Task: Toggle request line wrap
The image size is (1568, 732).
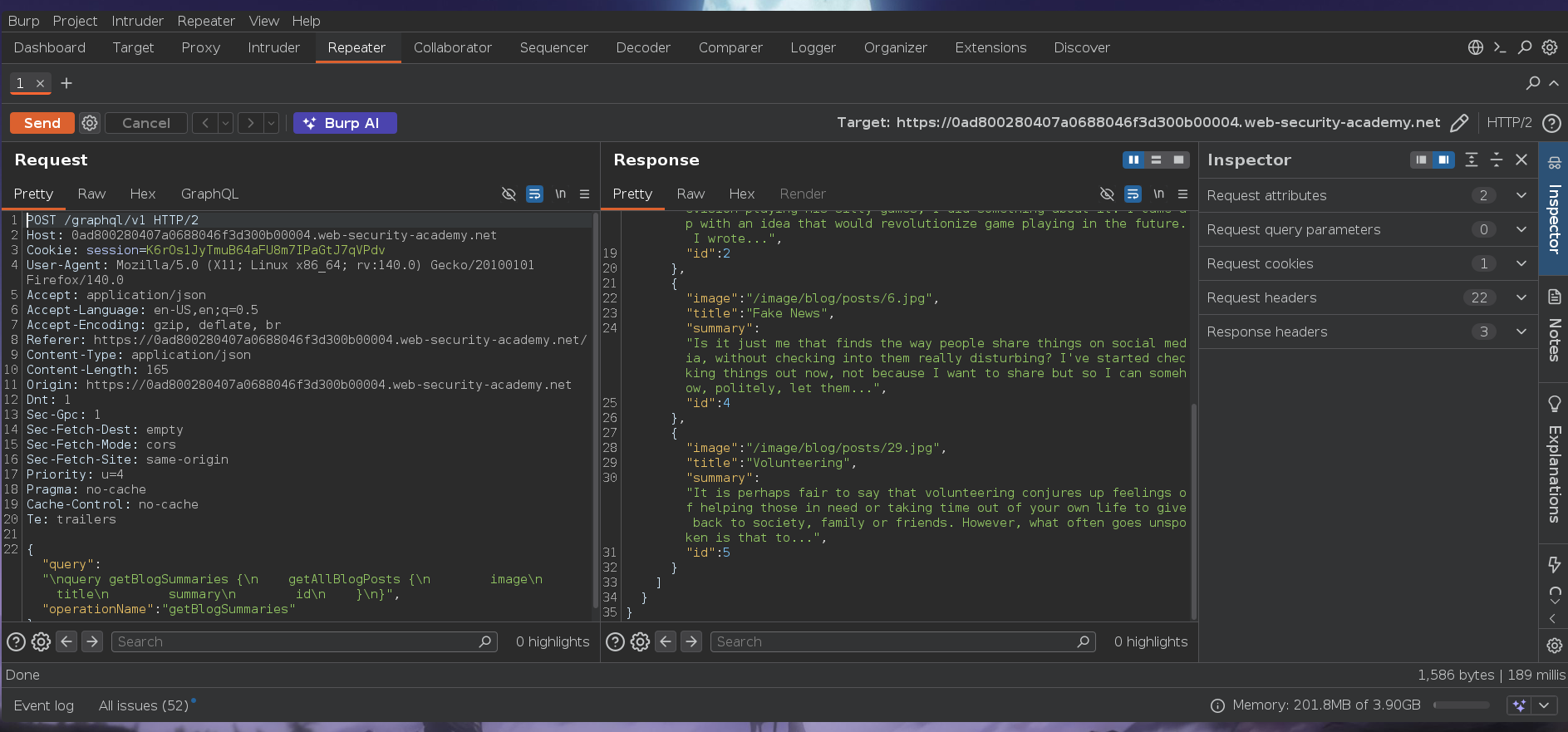Action: tap(534, 194)
